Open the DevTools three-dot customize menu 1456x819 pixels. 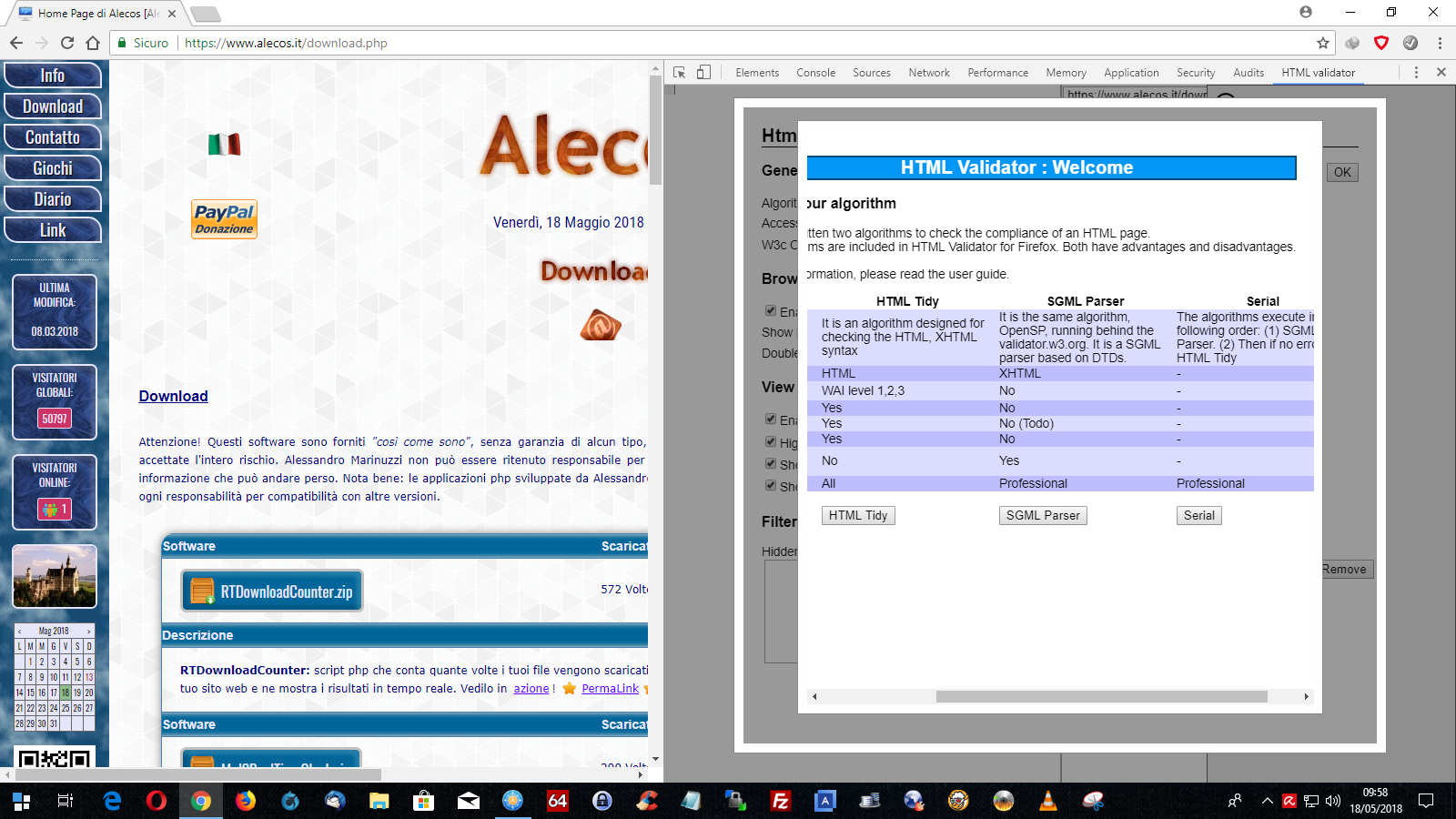click(x=1416, y=72)
